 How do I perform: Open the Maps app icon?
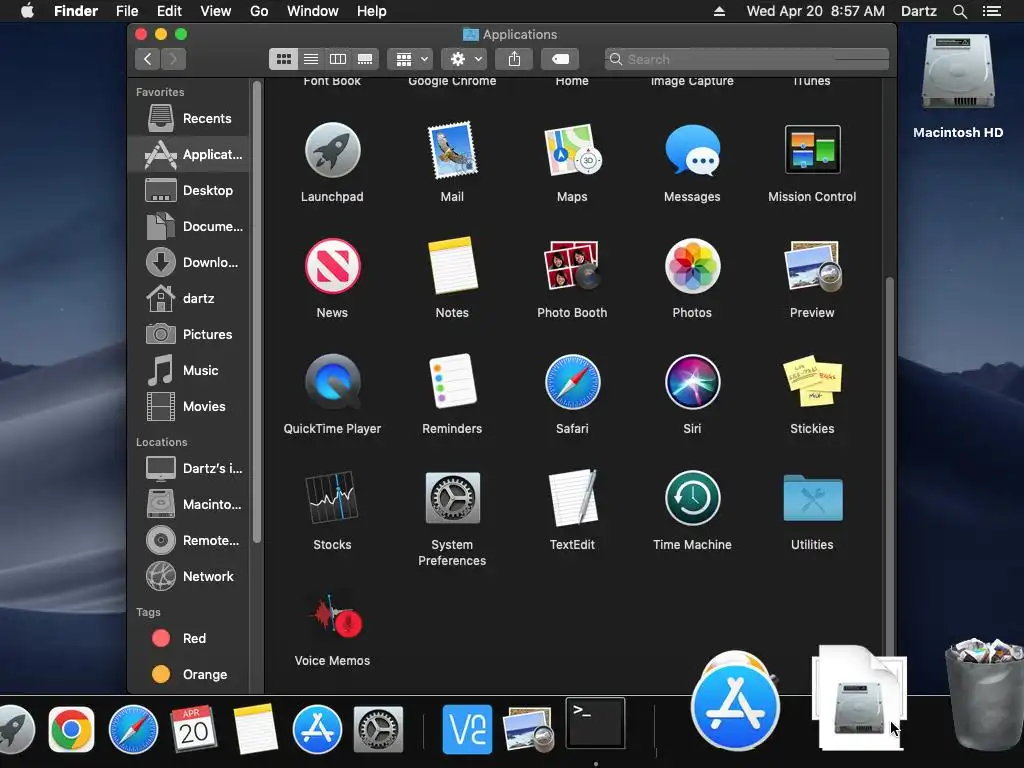point(572,151)
